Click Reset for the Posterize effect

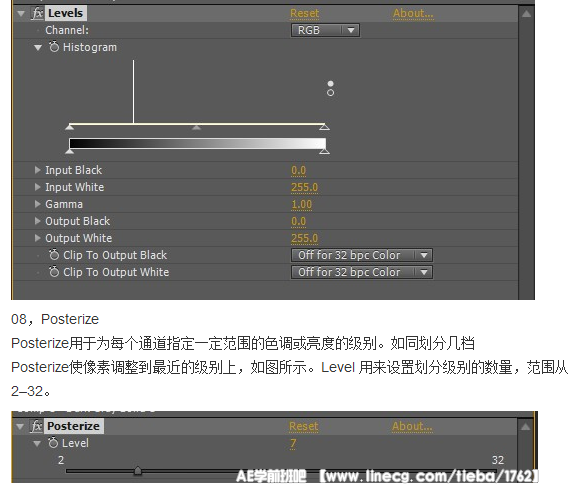click(x=304, y=426)
